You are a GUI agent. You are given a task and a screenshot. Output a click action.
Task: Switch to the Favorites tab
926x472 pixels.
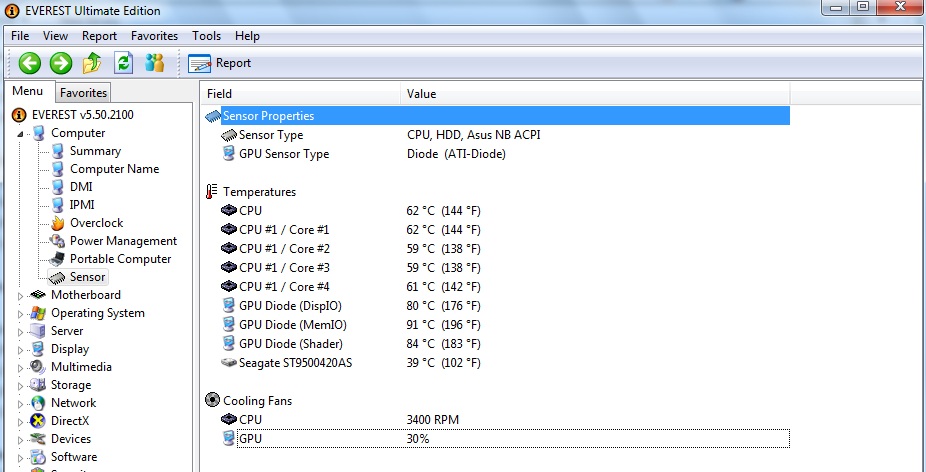[83, 93]
